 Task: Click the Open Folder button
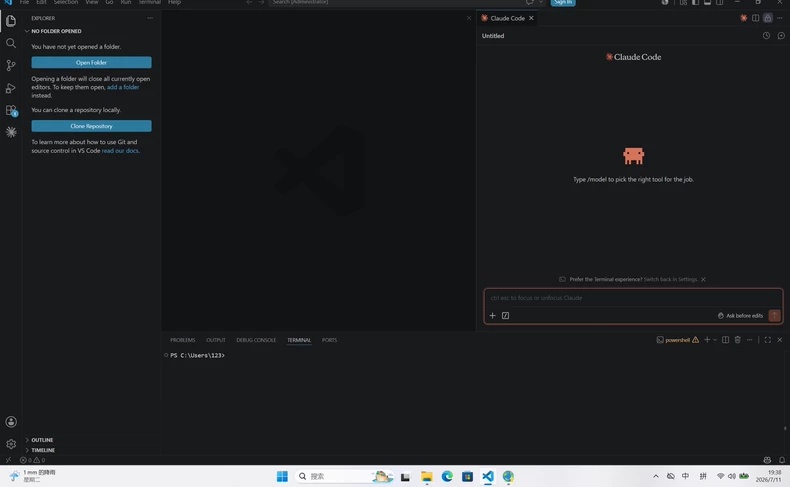[x=91, y=62]
